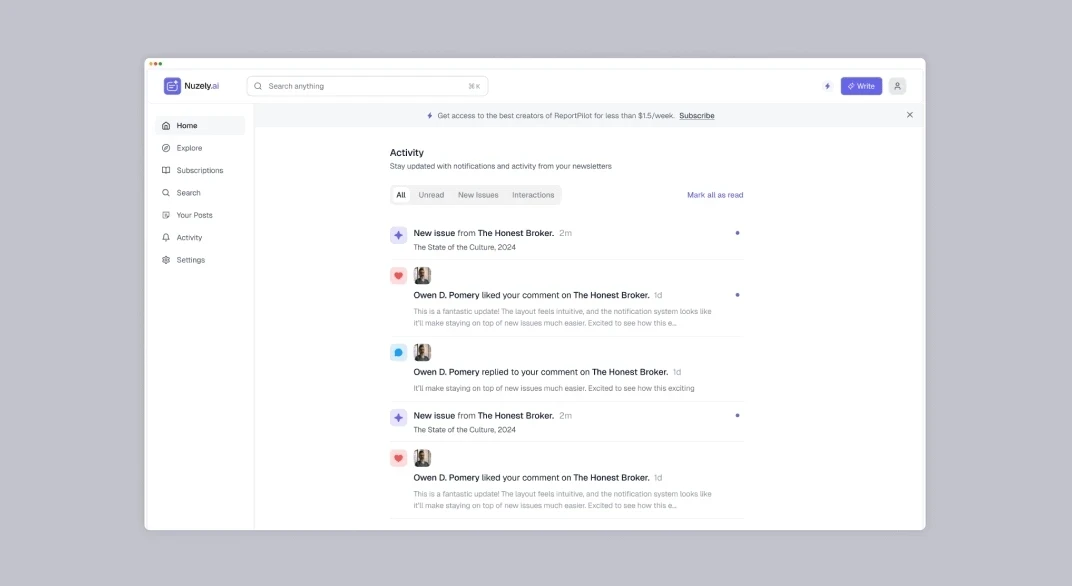Click the Settings gear icon

tap(165, 260)
